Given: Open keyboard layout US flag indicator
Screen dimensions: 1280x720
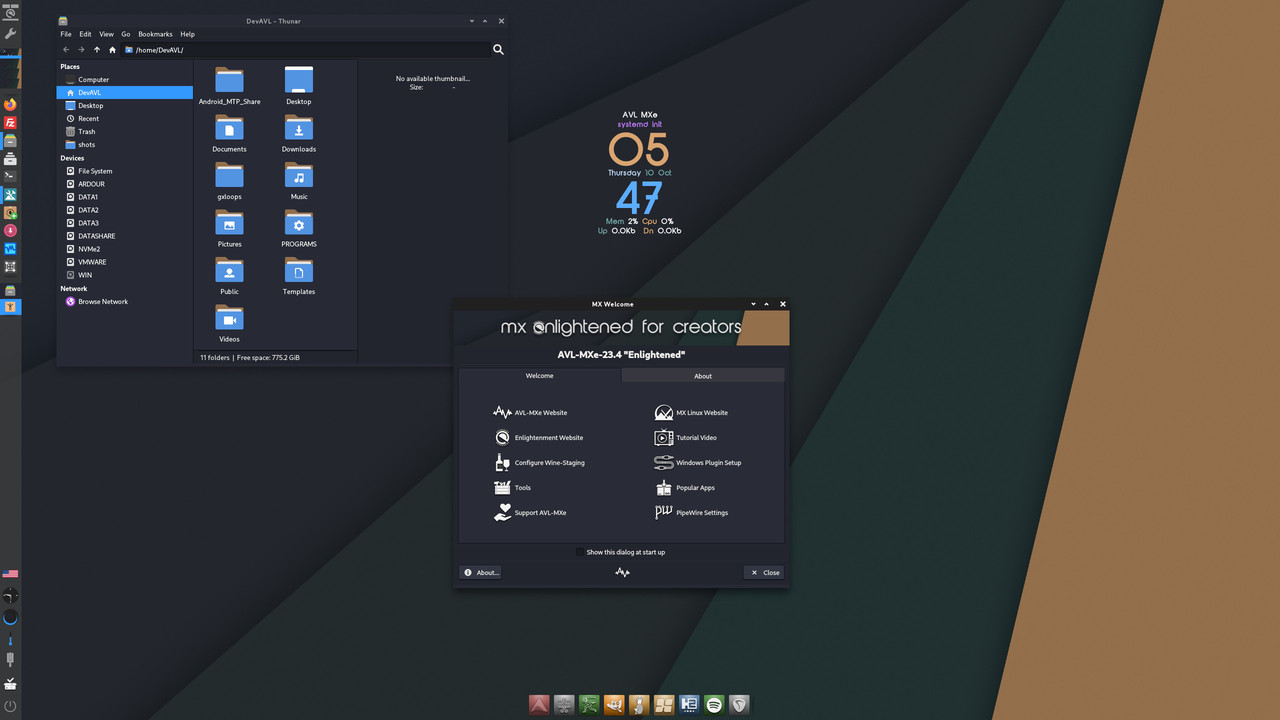Looking at the screenshot, I should click(11, 574).
